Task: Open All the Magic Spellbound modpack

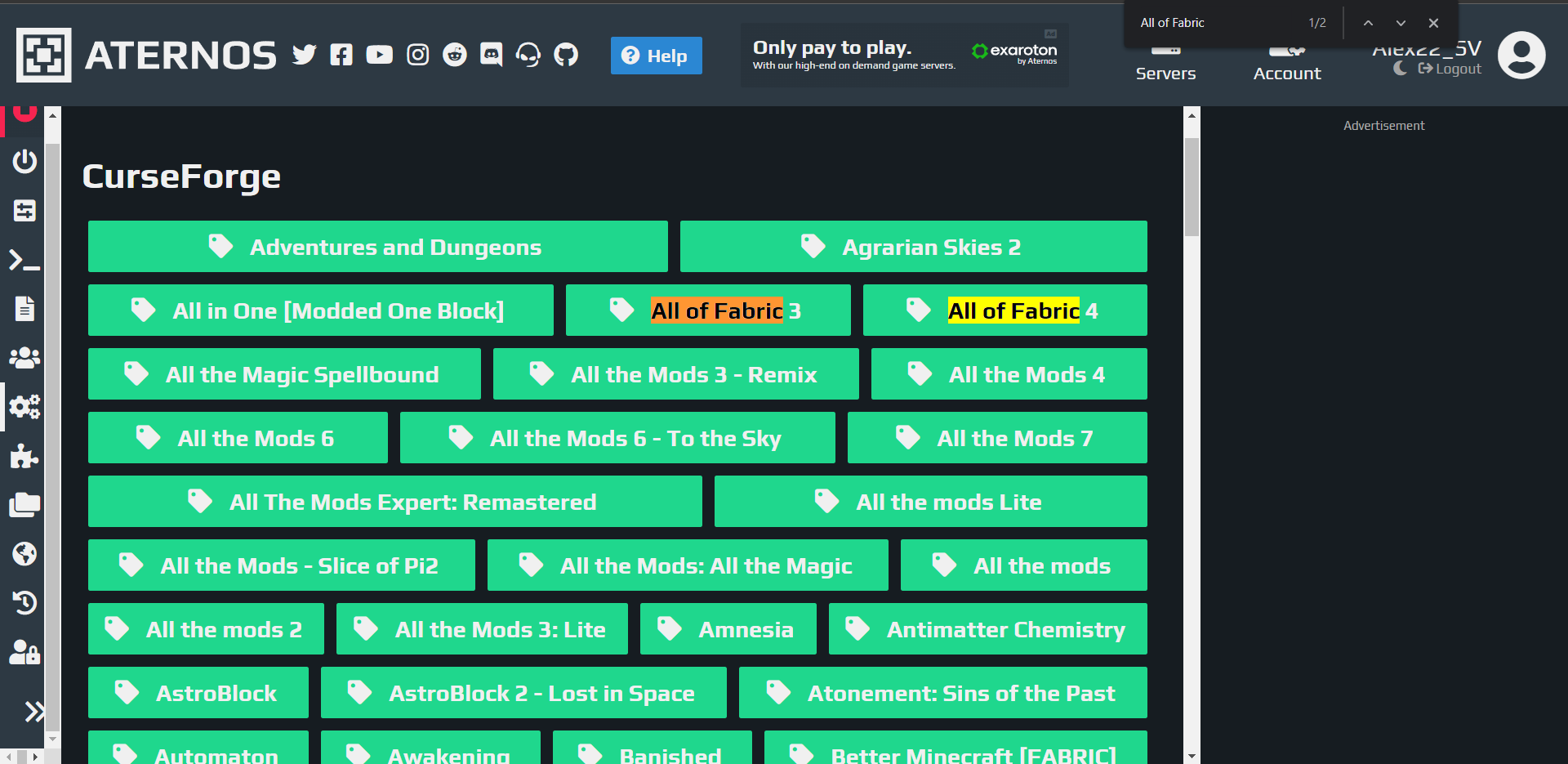Action: point(284,373)
